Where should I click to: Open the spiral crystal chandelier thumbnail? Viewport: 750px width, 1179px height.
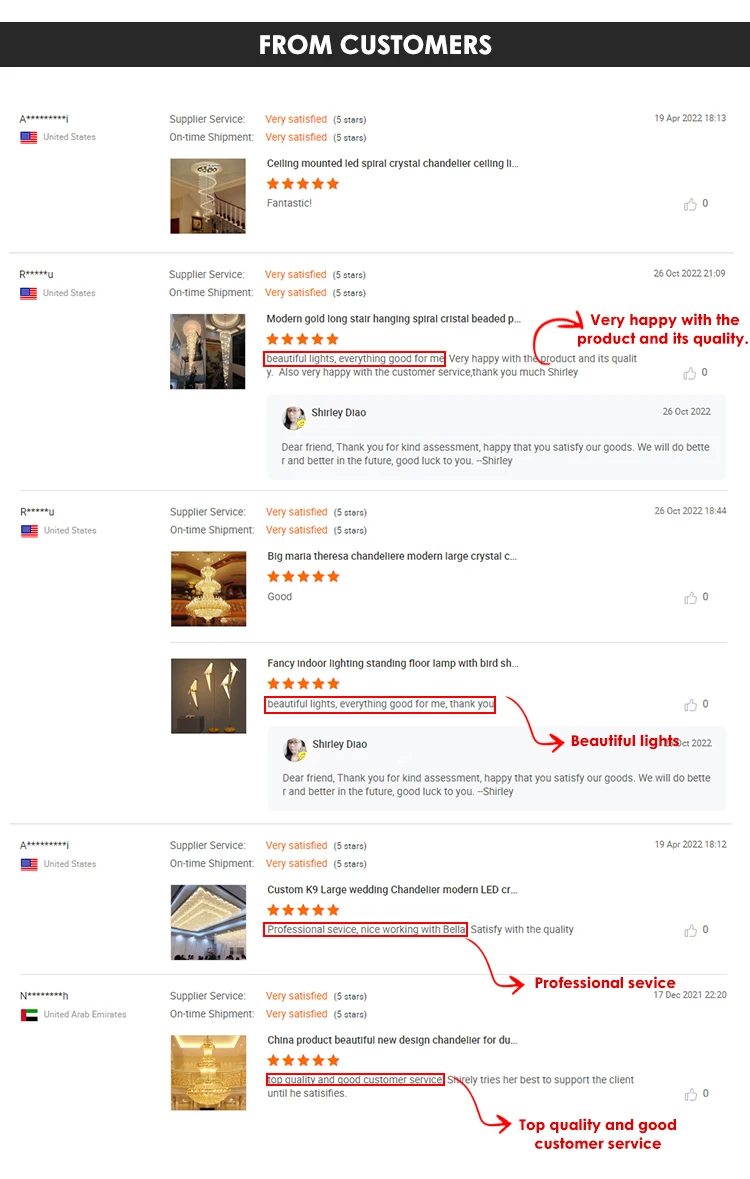coord(208,196)
